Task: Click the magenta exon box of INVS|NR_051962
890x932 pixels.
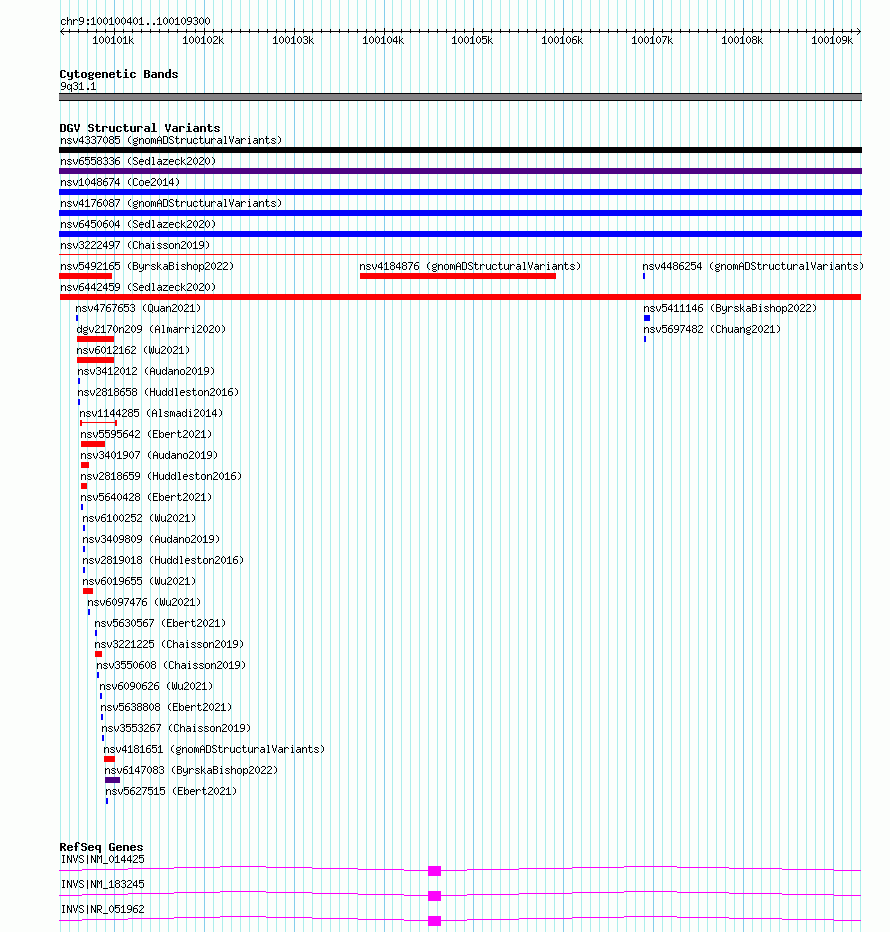Action: 435,921
